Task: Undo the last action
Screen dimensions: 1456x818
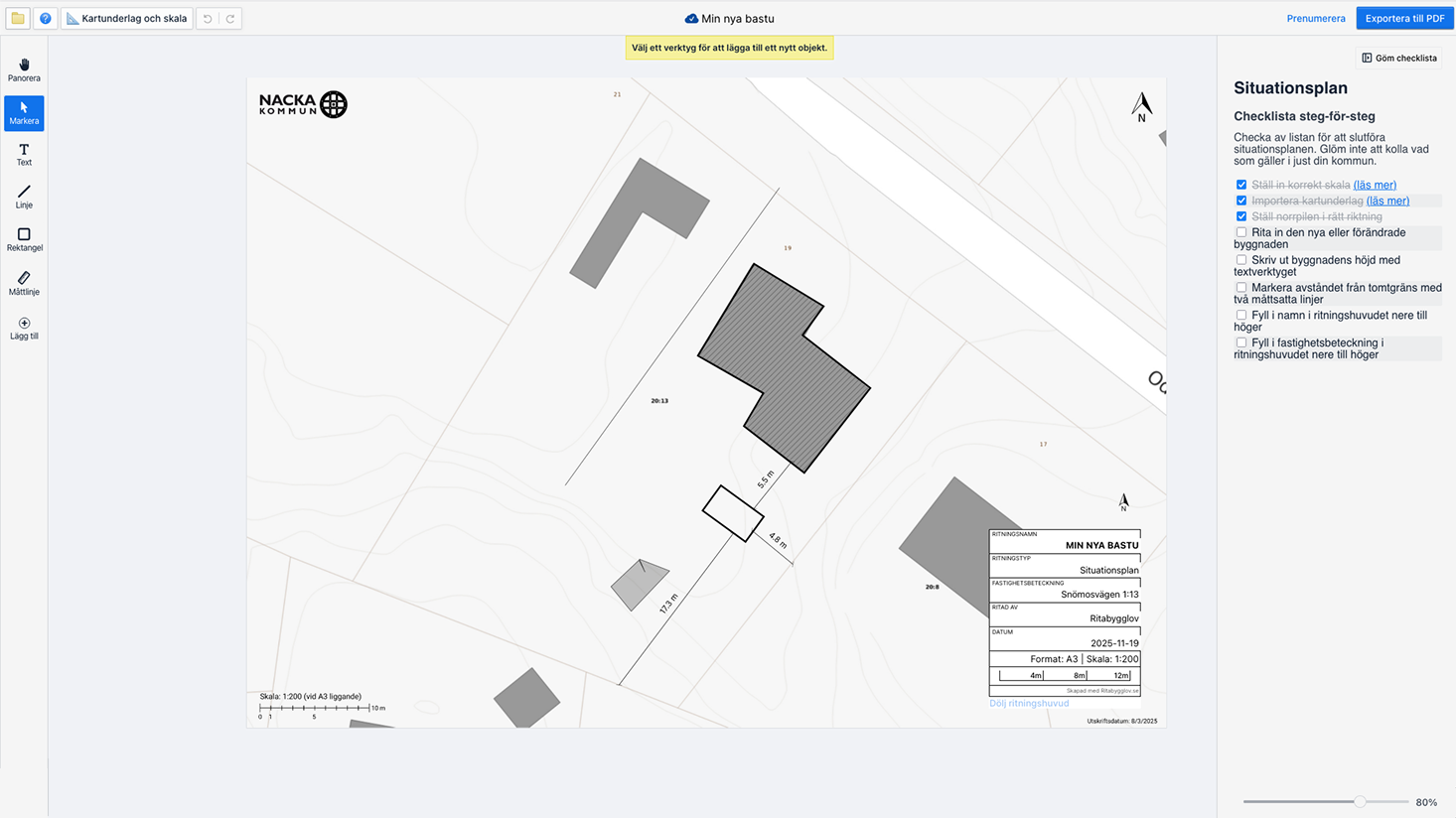Action: pyautogui.click(x=208, y=18)
